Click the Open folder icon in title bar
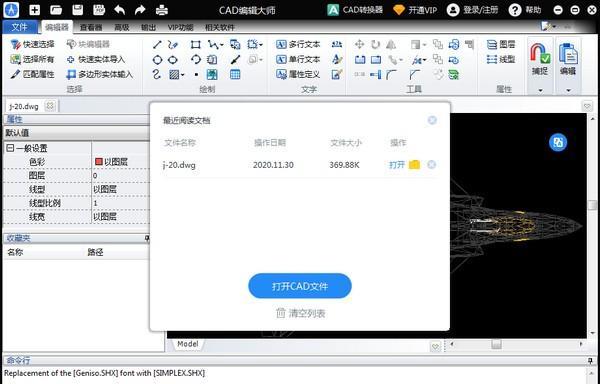 tap(56, 10)
